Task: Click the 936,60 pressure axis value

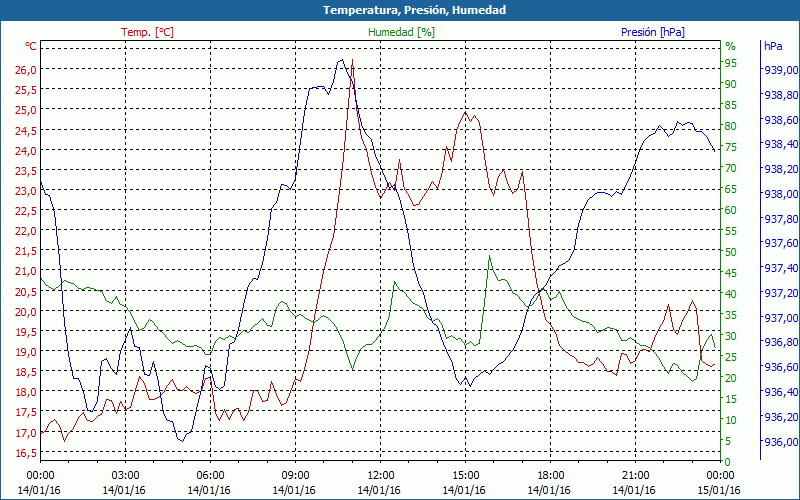Action: pos(782,367)
